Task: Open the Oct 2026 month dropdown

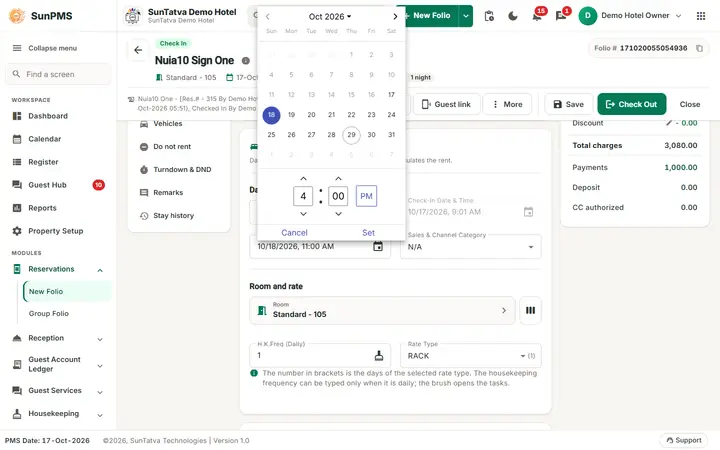Action: [x=330, y=17]
